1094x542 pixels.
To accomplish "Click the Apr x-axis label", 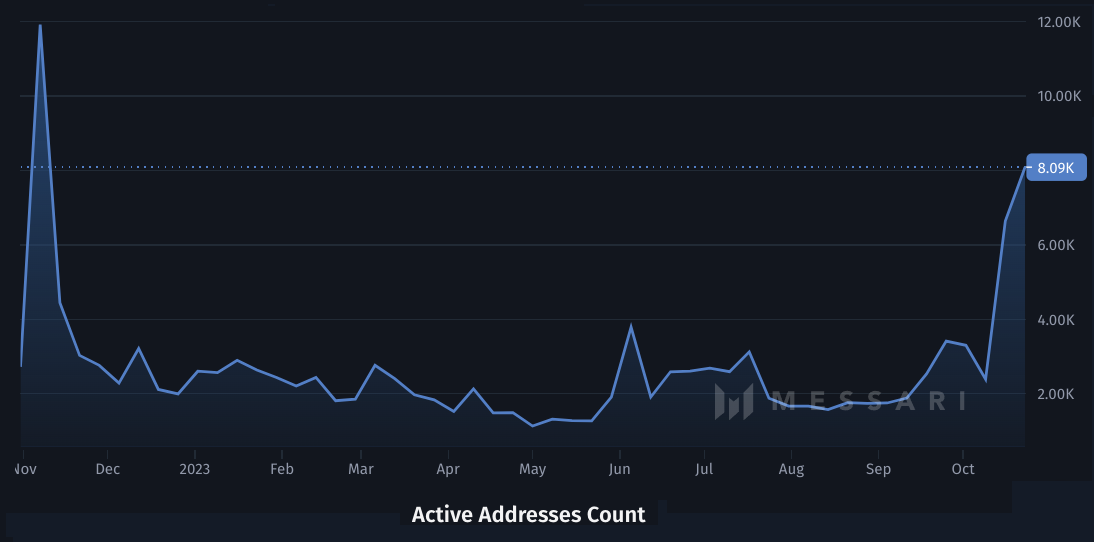I will click(448, 468).
